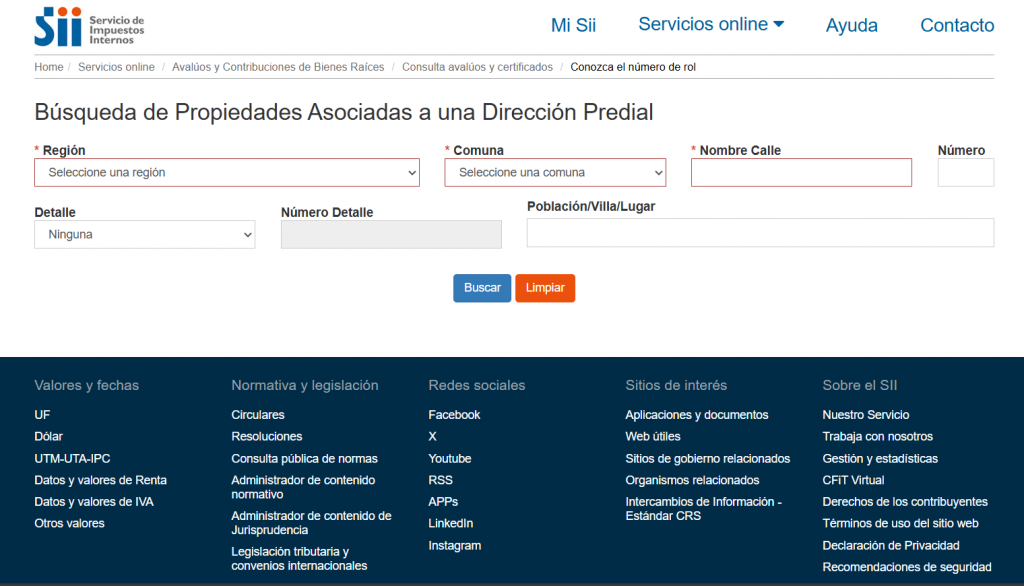Screen dimensions: 1024x586
Task: Click the X social network link
Action: pyautogui.click(x=432, y=436)
